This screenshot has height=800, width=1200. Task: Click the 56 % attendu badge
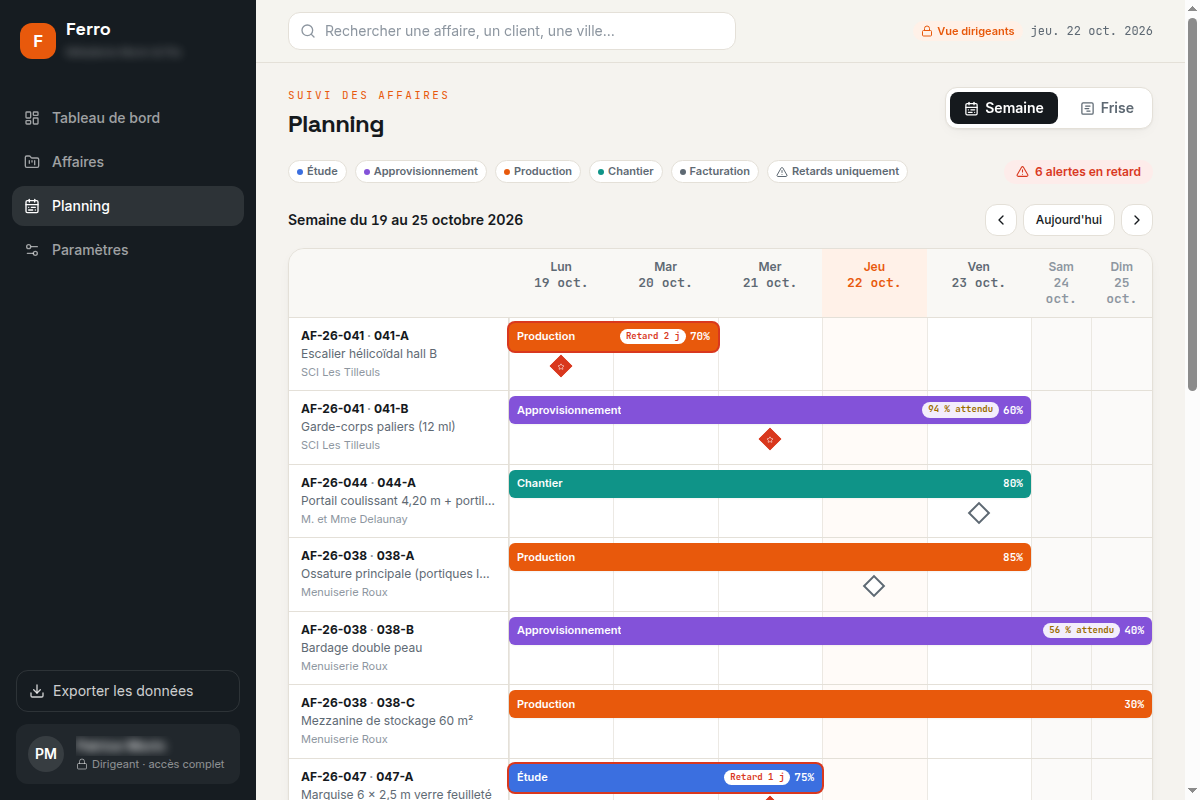[x=1081, y=631]
